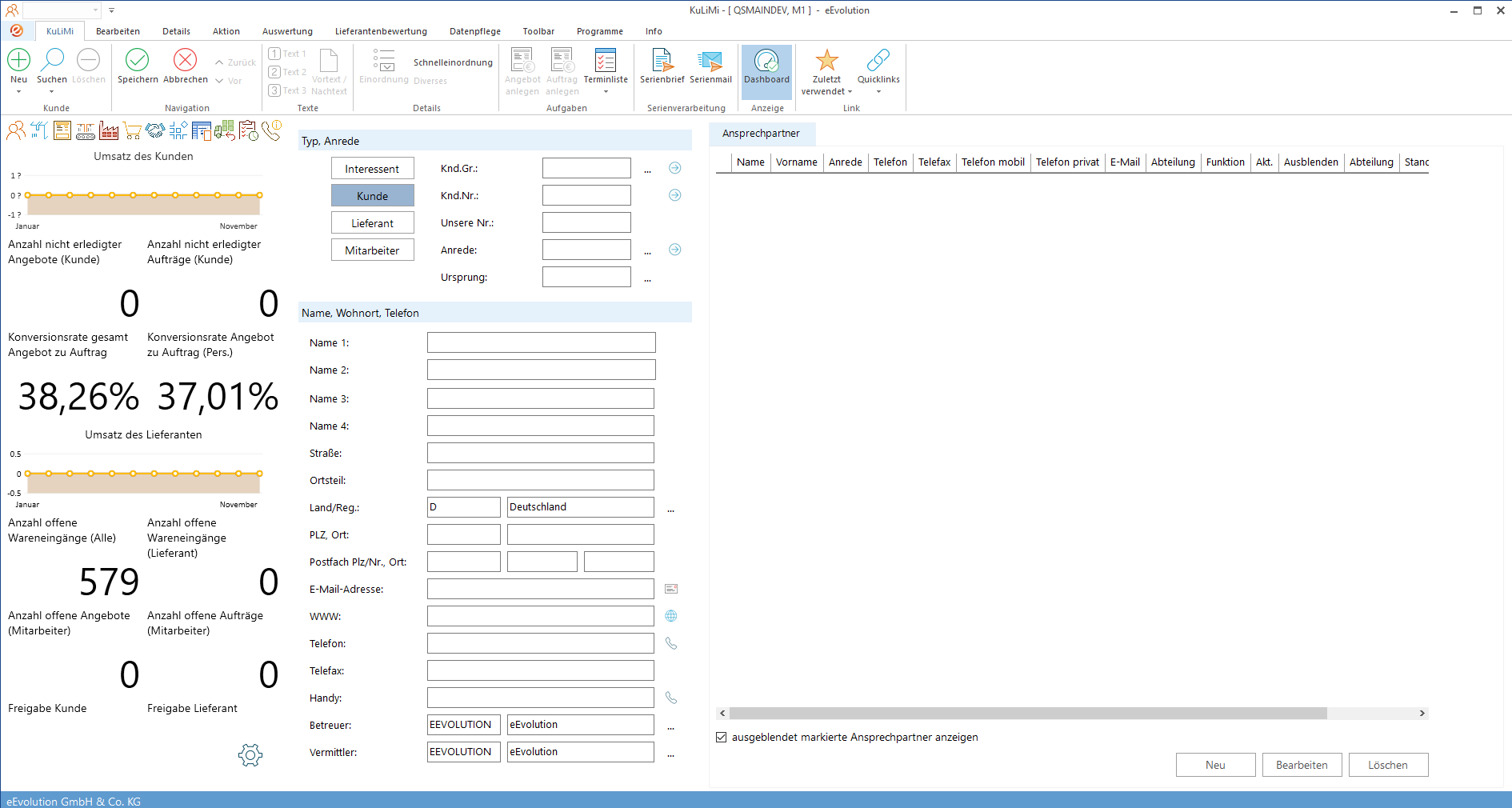Open the quick access combo box in title bar
1512x808 pixels.
tap(62, 10)
